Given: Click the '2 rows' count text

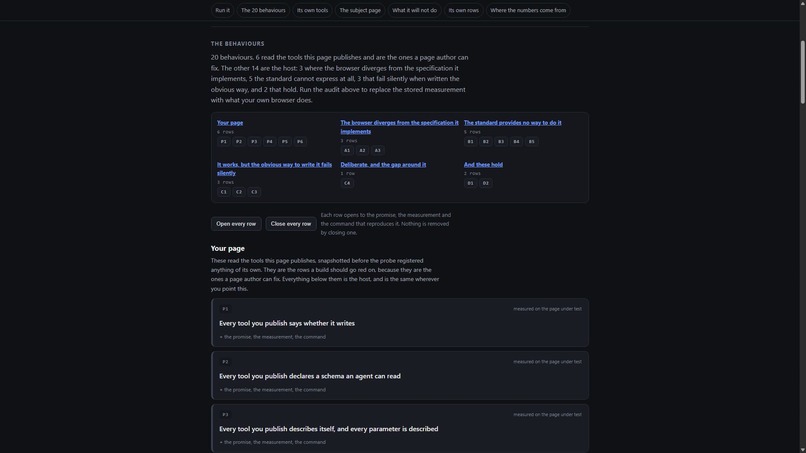Looking at the screenshot, I should tap(472, 174).
